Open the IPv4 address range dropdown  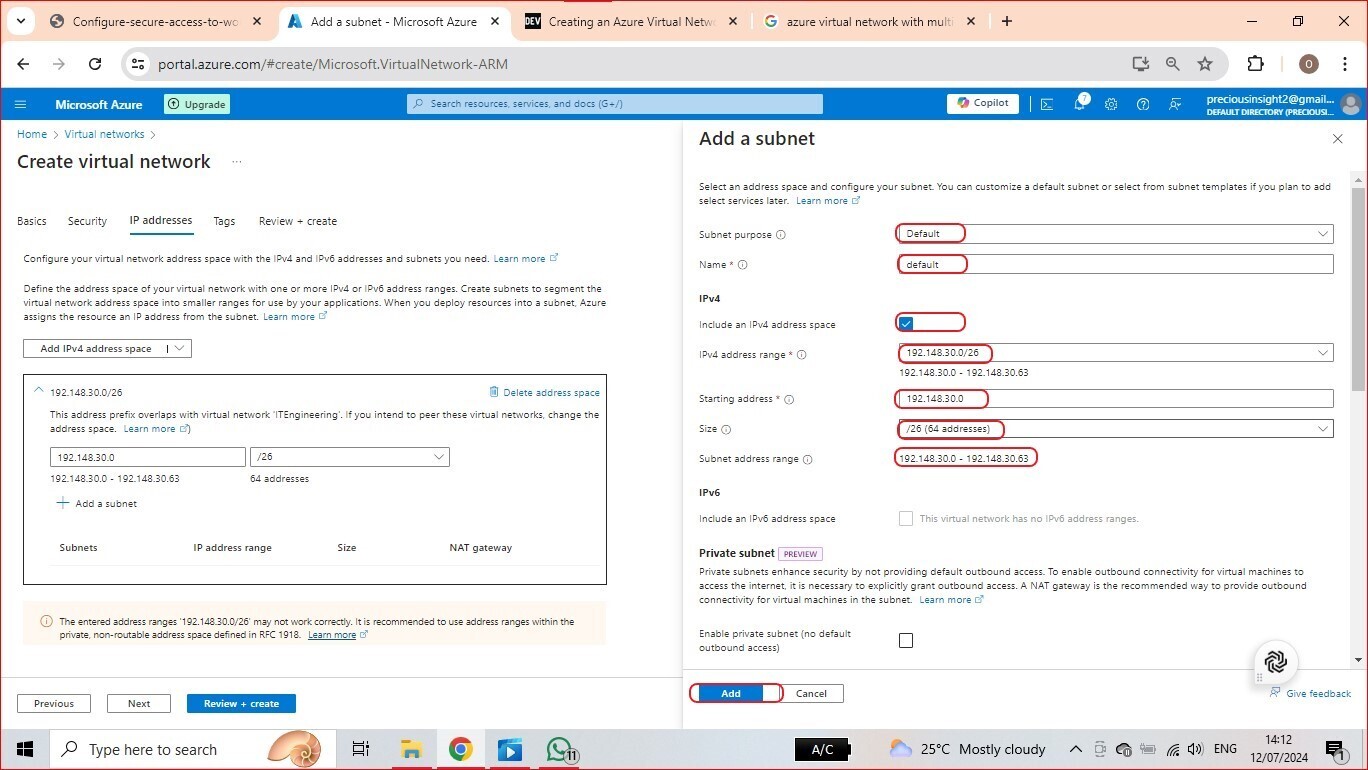pos(1115,353)
